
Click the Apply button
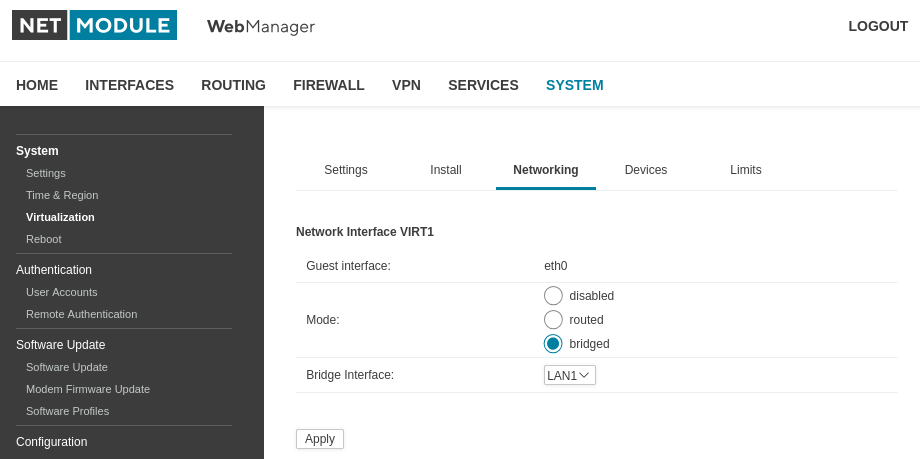coord(320,439)
